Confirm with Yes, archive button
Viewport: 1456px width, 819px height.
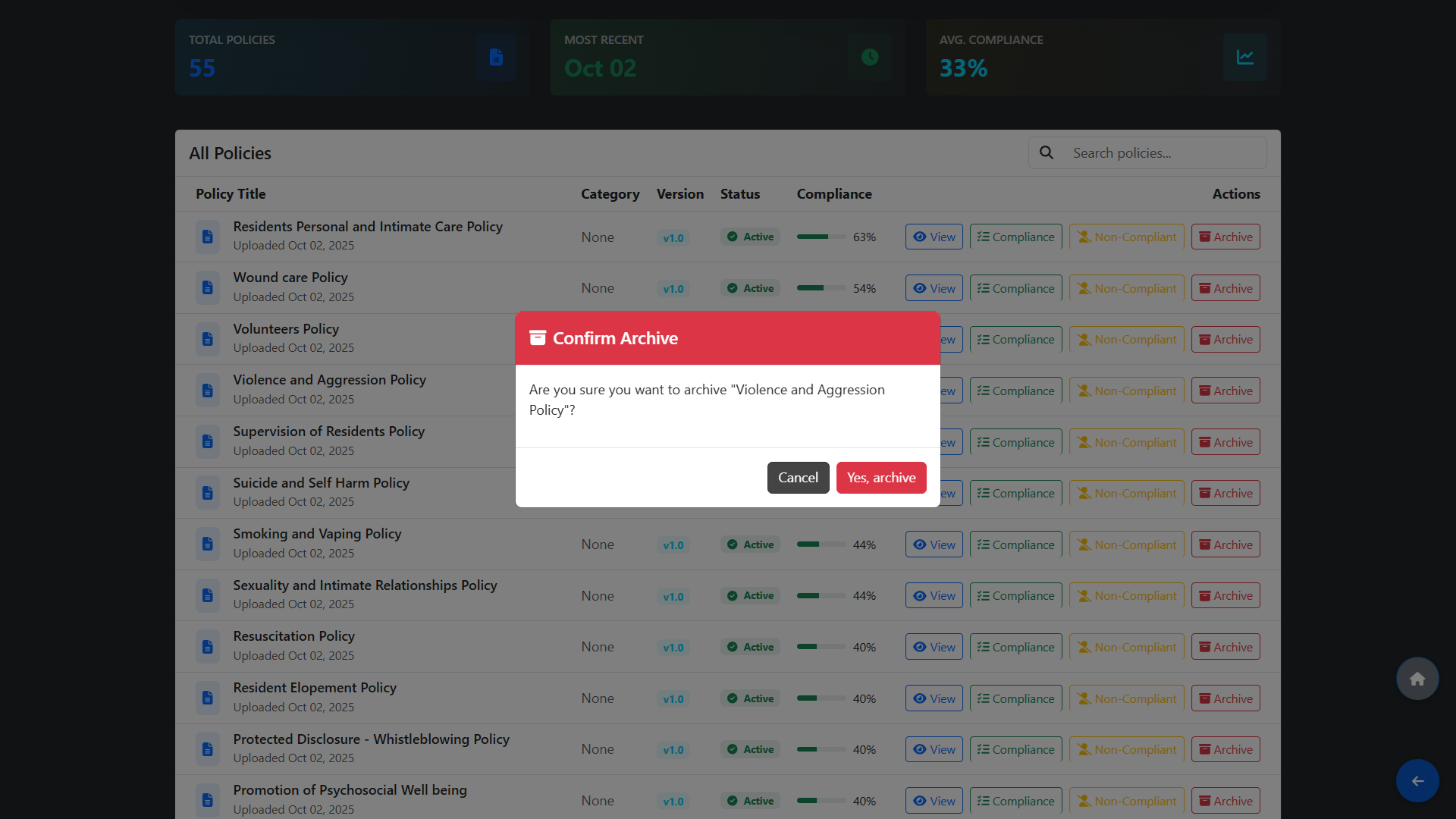coord(881,478)
